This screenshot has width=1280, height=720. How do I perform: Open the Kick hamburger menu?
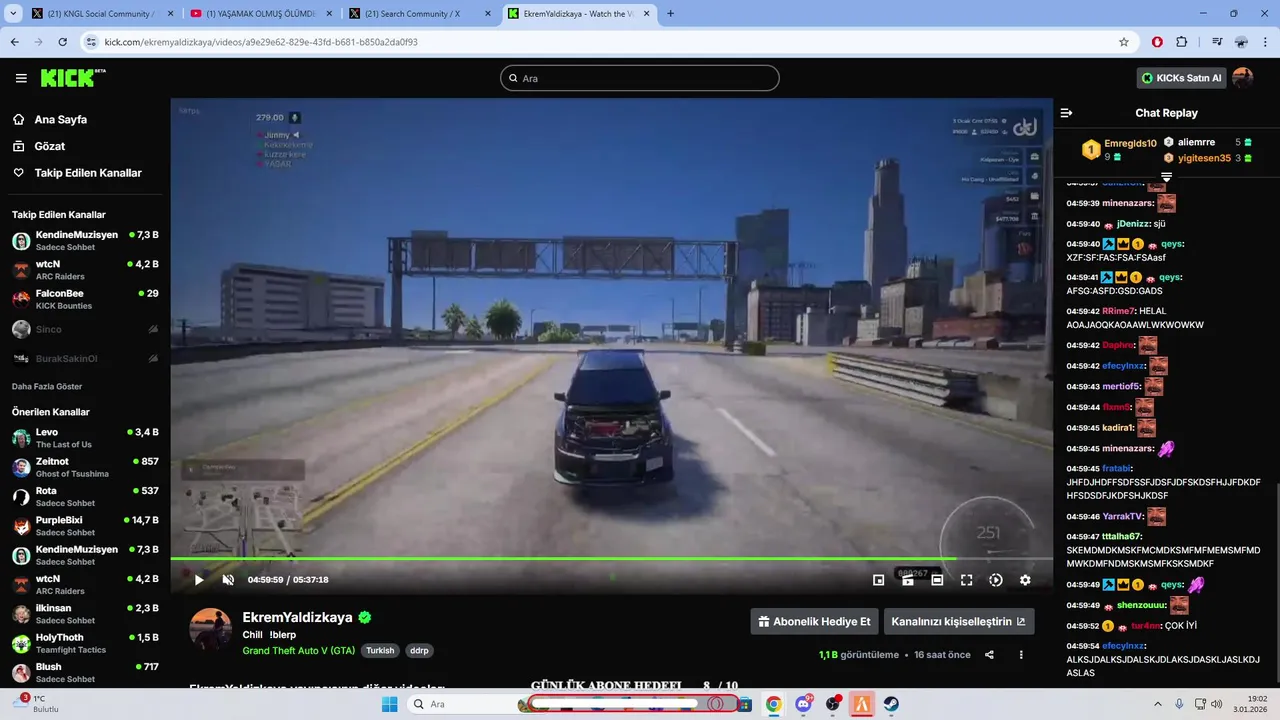(21, 78)
